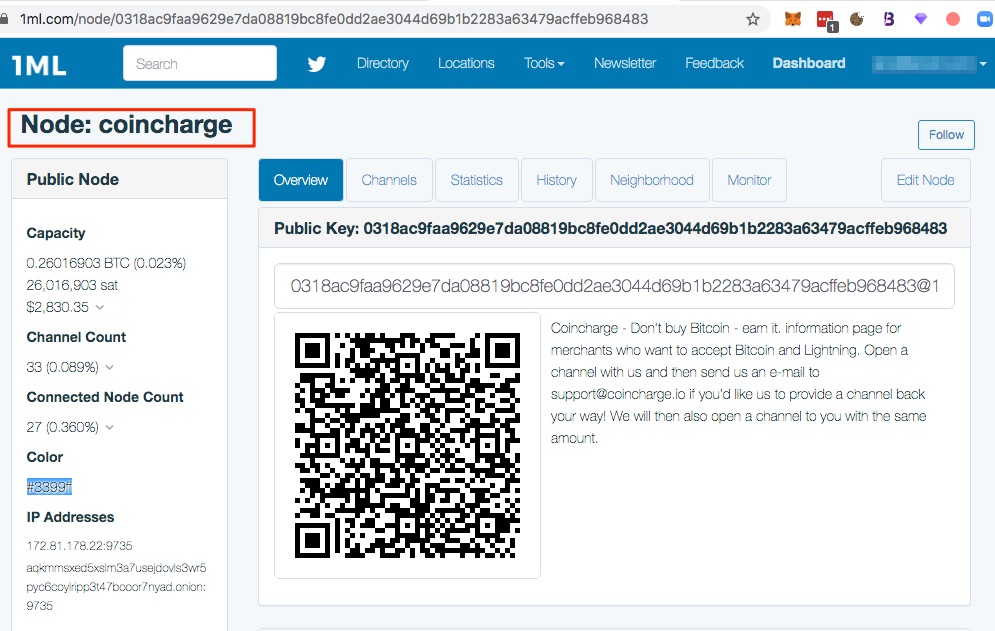Screen dimensions: 995x631
Task: Click the cookie extension icon
Action: (857, 19)
